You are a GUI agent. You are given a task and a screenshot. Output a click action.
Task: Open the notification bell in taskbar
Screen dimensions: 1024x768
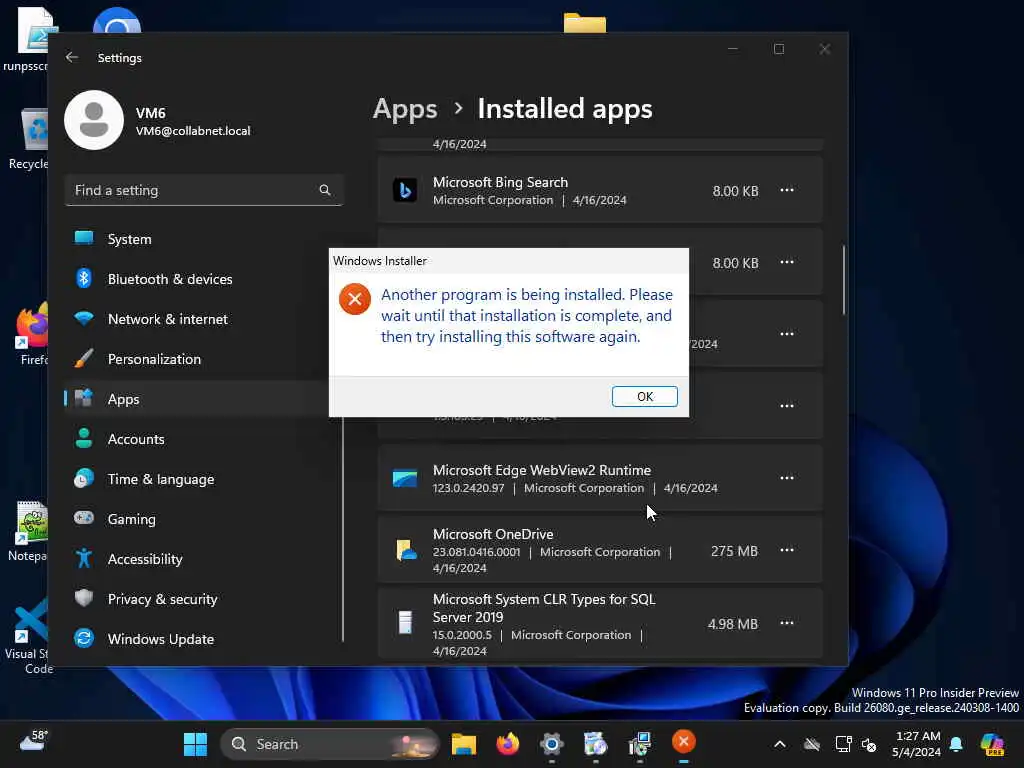coord(956,744)
